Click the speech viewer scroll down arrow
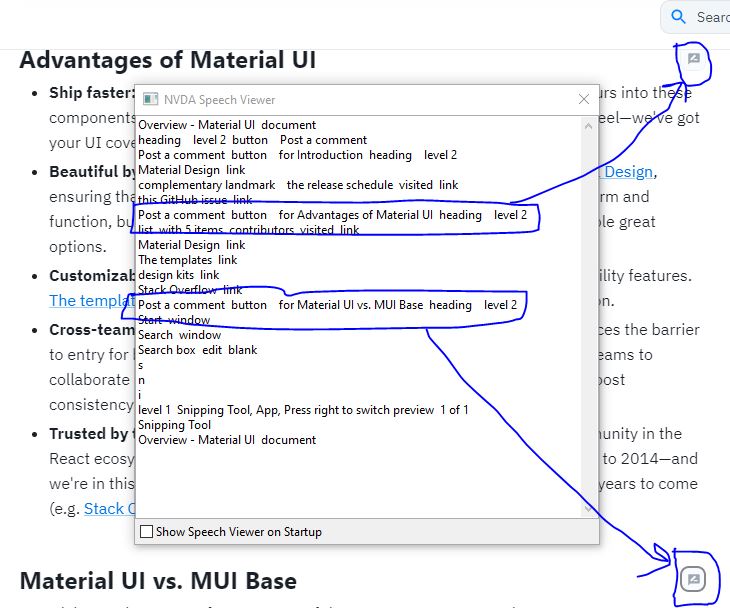Image resolution: width=730 pixels, height=608 pixels. [588, 509]
